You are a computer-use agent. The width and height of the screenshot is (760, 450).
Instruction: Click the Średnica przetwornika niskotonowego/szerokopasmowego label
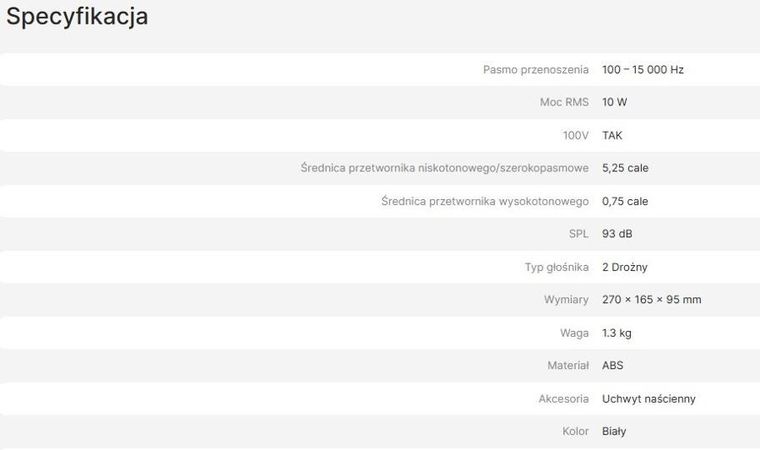[444, 168]
